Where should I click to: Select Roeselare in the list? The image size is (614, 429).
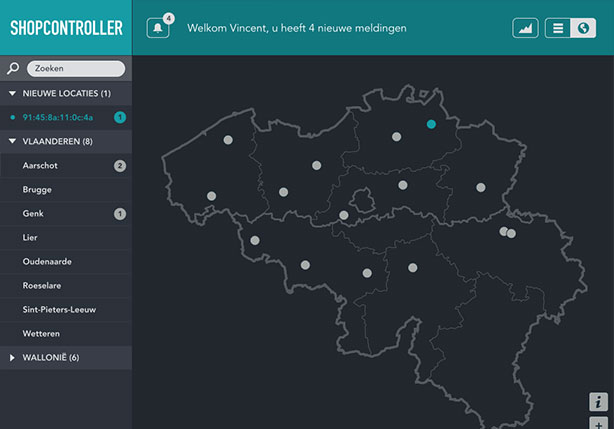click(x=66, y=286)
